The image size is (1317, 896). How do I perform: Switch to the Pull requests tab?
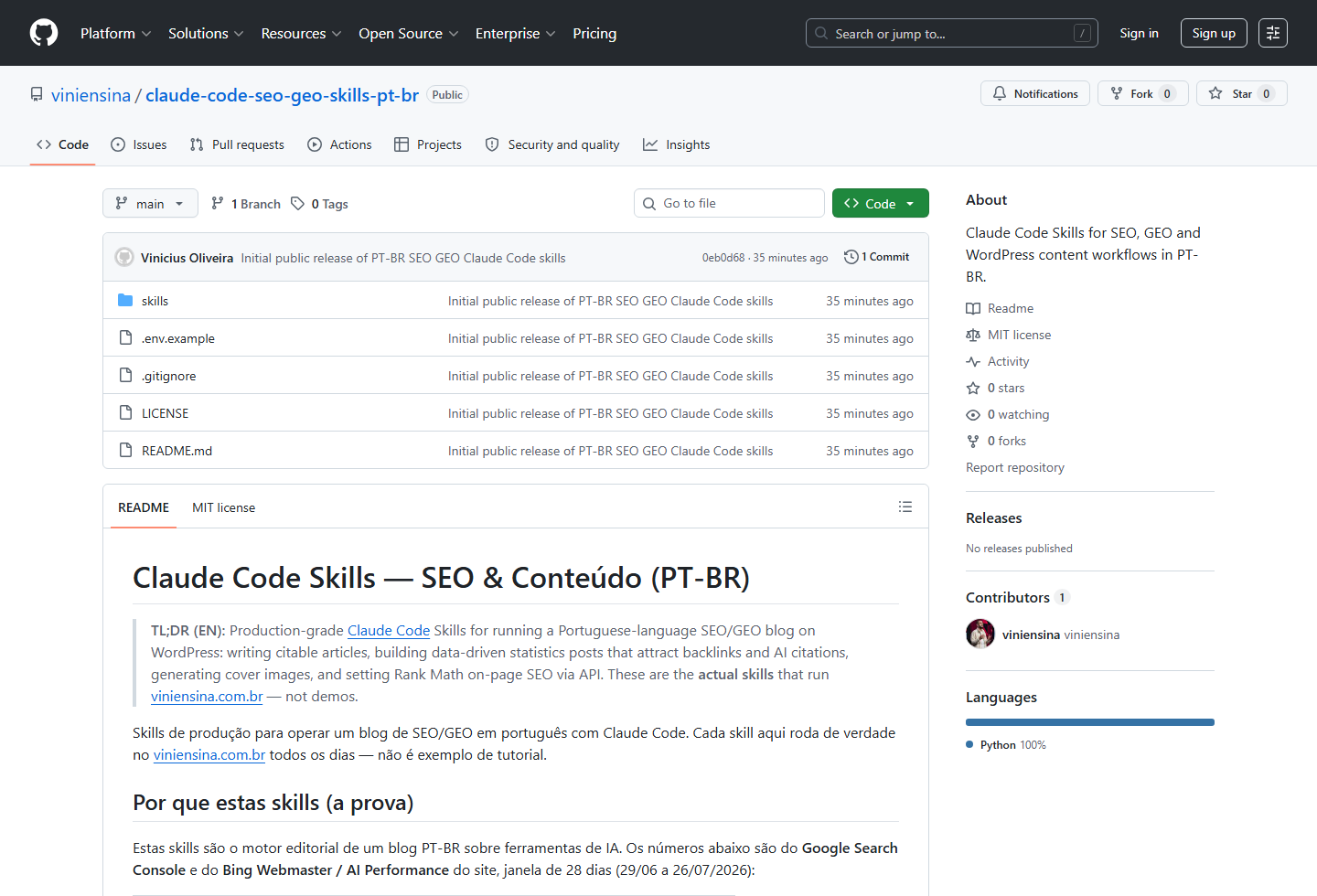237,144
